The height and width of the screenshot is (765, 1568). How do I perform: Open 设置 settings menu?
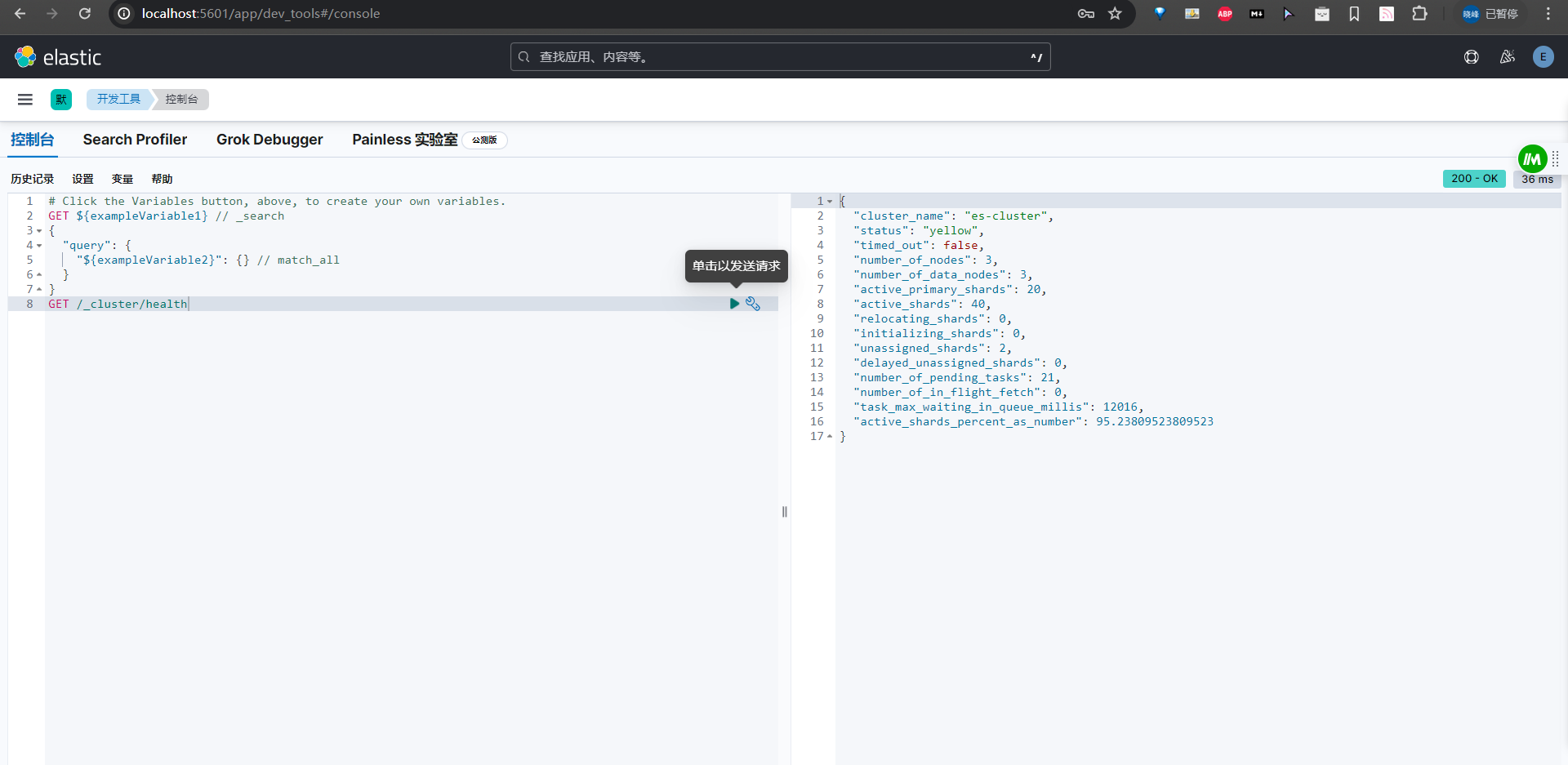[82, 179]
